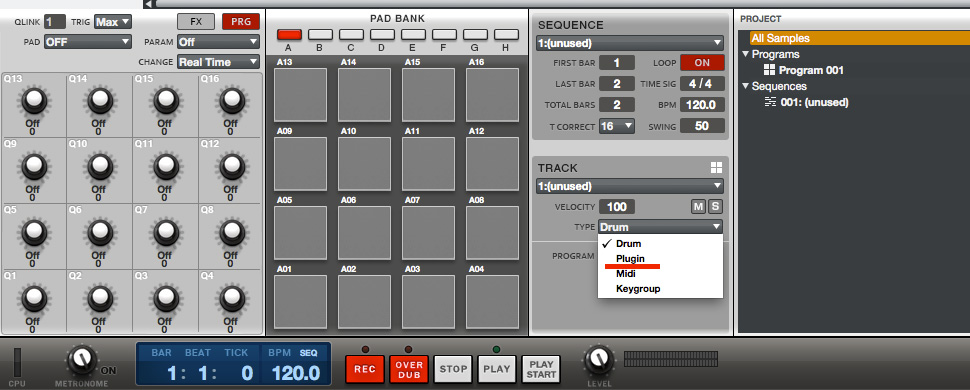Open the CHANGE Real Time dropdown
Viewport: 970px width, 390px height.
click(218, 62)
